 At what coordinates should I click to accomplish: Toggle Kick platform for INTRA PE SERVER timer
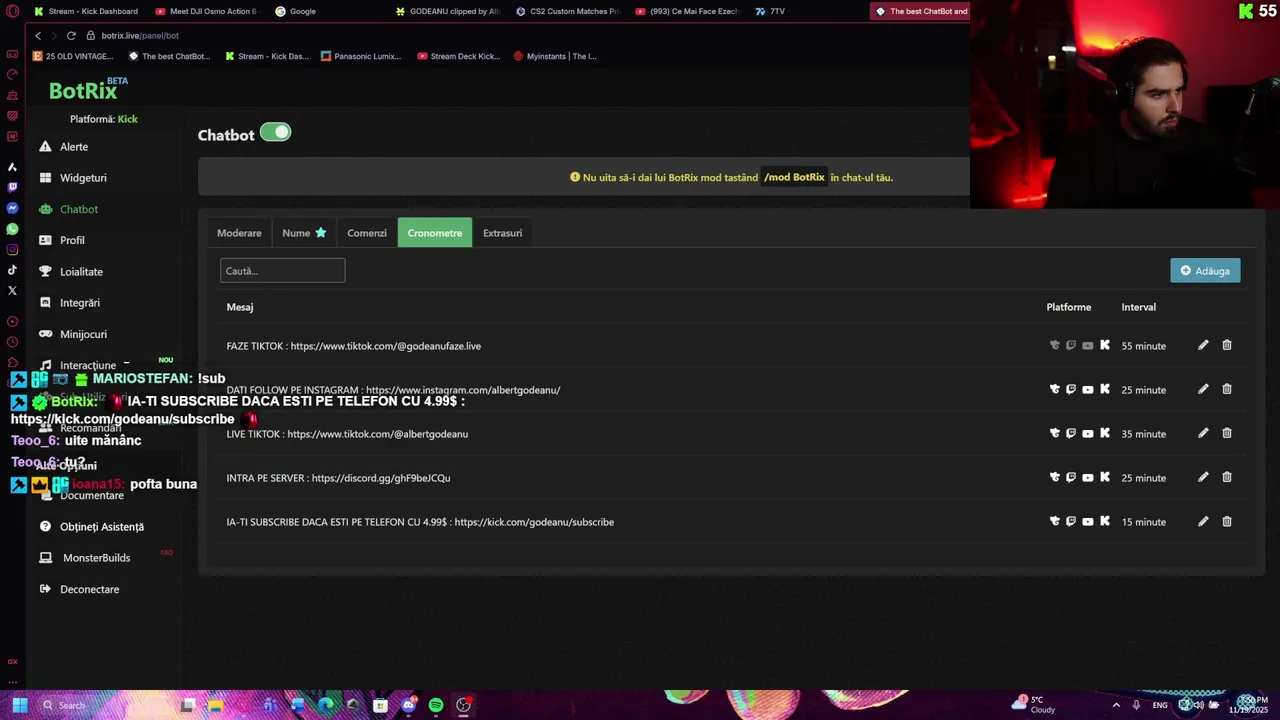coord(1105,477)
